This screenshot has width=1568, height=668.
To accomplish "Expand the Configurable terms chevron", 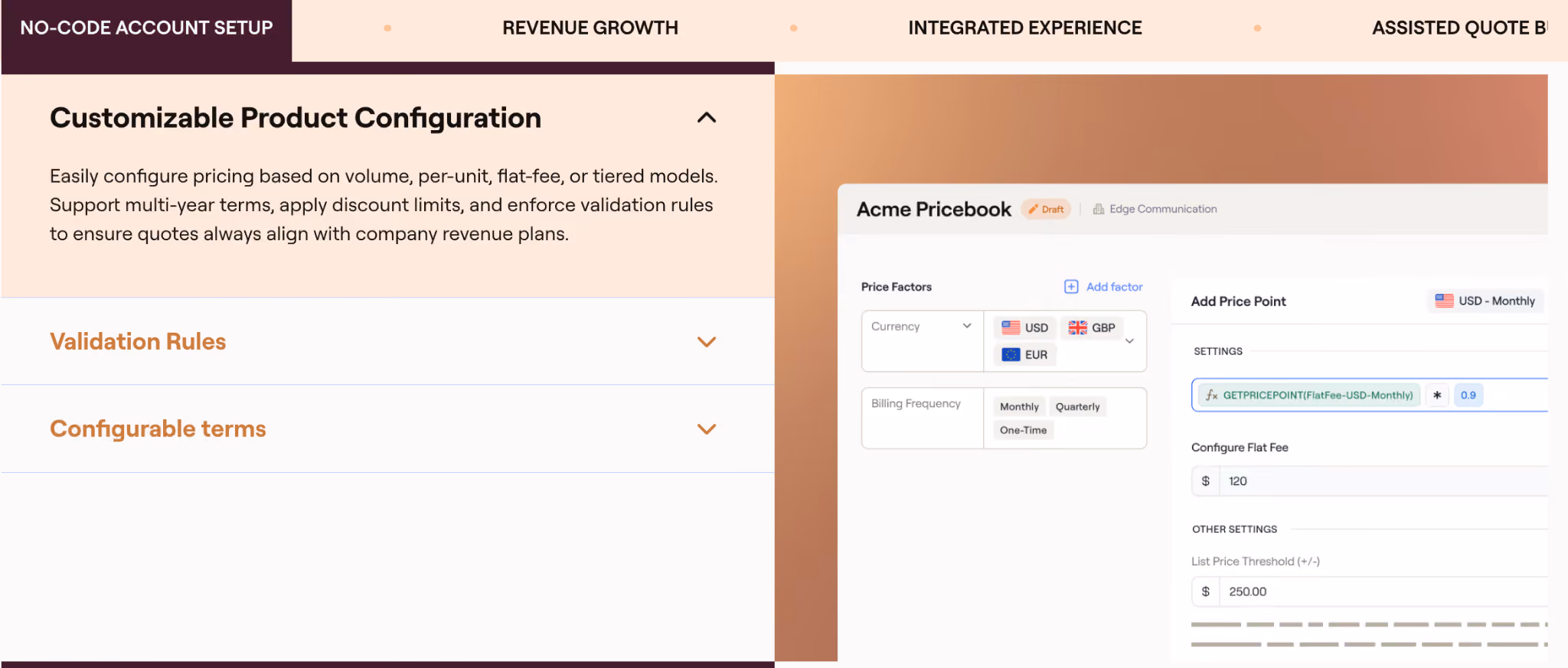I will [707, 429].
